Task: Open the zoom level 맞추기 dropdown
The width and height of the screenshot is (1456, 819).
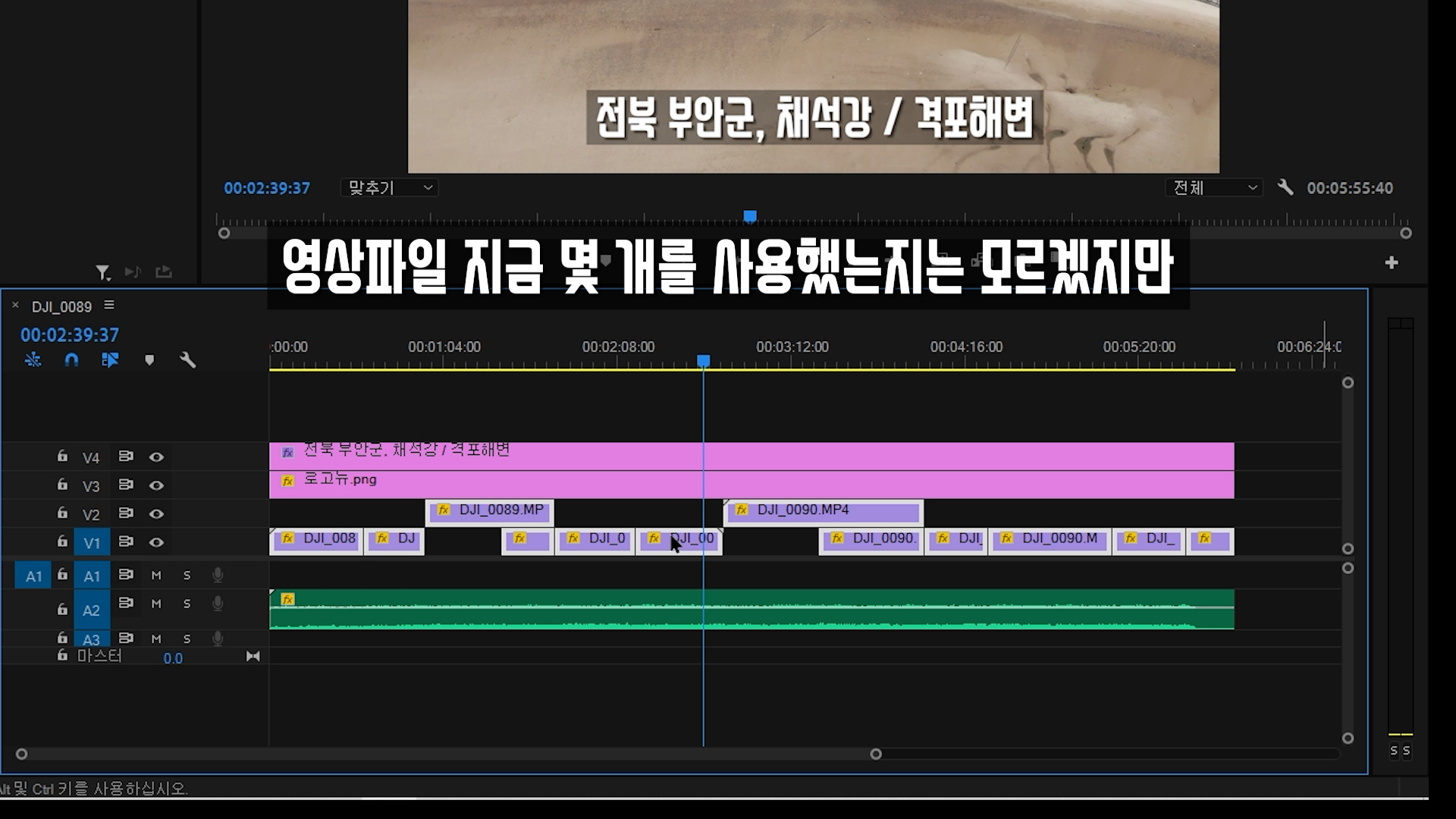Action: point(390,187)
